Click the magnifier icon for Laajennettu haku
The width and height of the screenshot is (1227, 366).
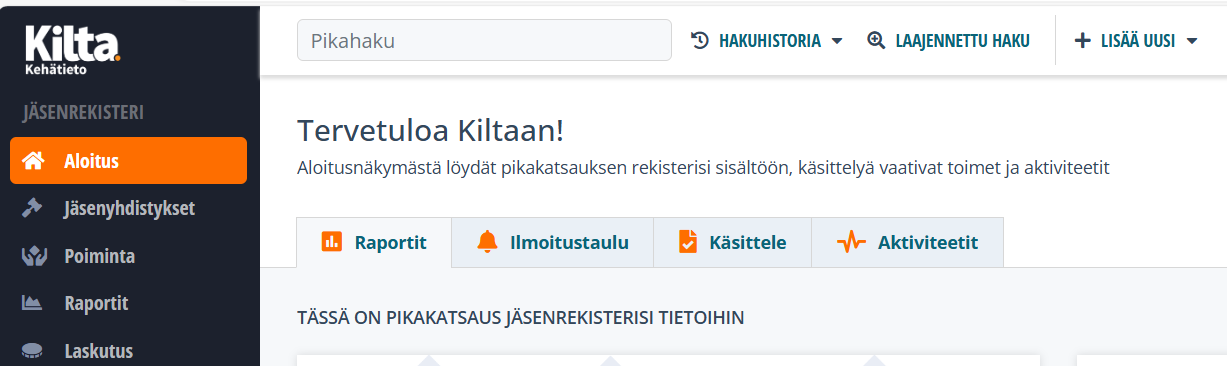877,41
